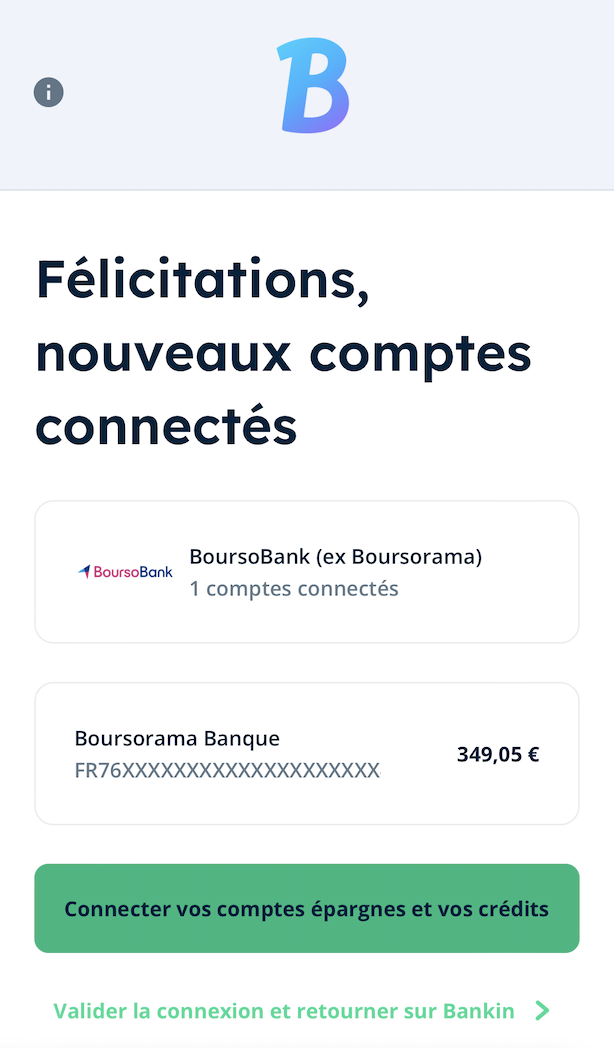Open the info icon in the header
The width and height of the screenshot is (614, 1048).
[49, 92]
